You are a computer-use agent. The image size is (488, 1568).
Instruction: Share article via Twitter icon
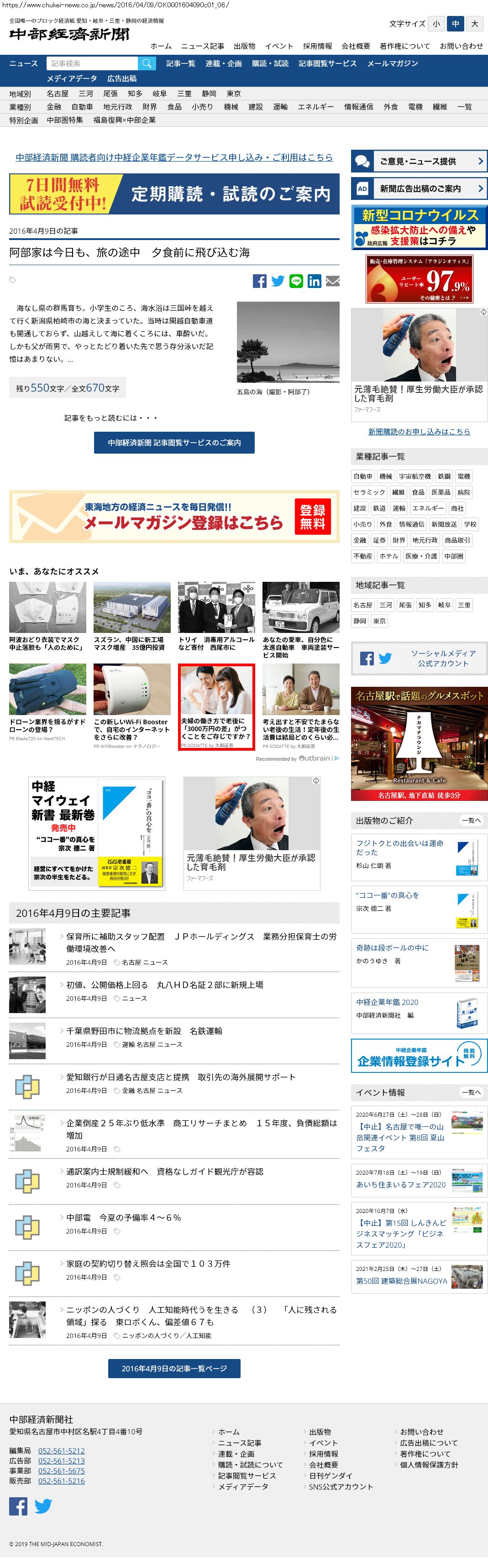tap(278, 281)
